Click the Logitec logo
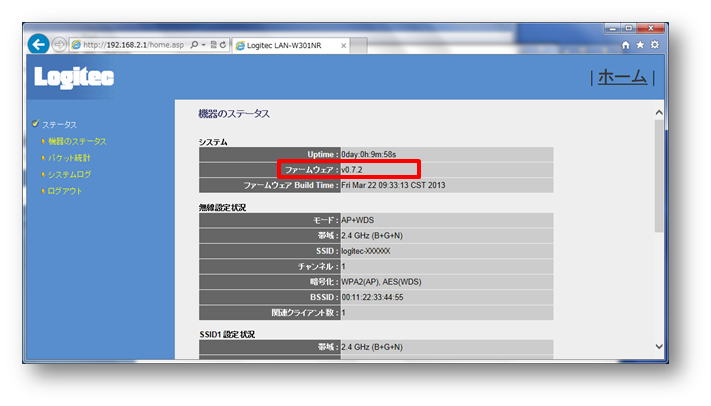Image resolution: width=711 pixels, height=406 pixels. pos(74,78)
